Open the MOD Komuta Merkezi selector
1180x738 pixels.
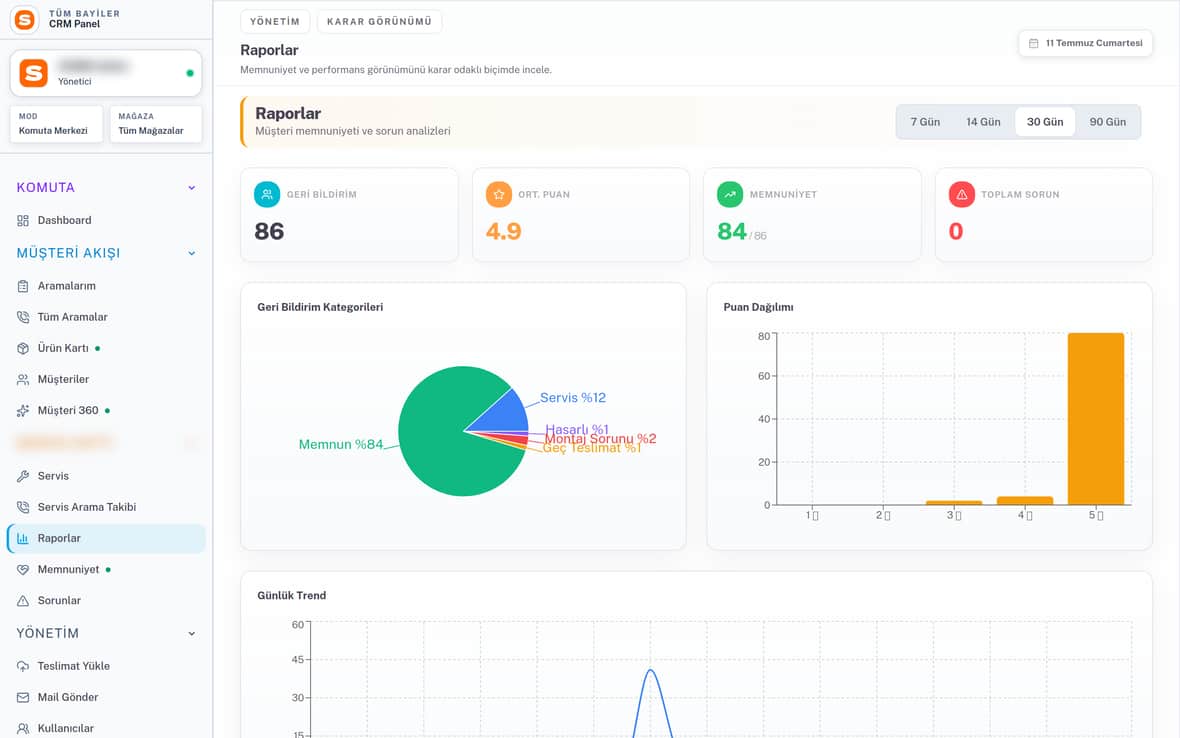pyautogui.click(x=56, y=124)
